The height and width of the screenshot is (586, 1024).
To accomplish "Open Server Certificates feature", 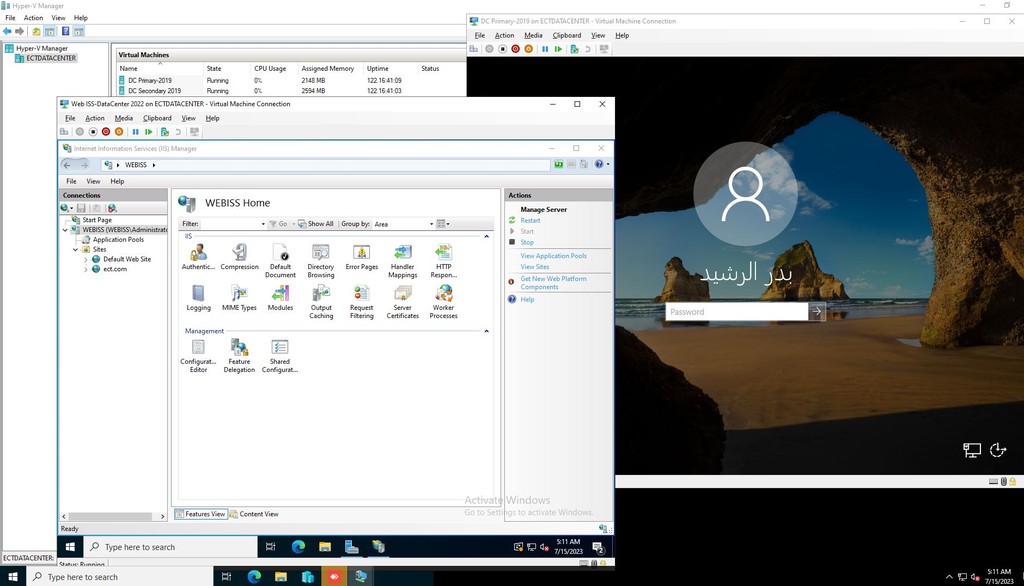I will tap(402, 302).
